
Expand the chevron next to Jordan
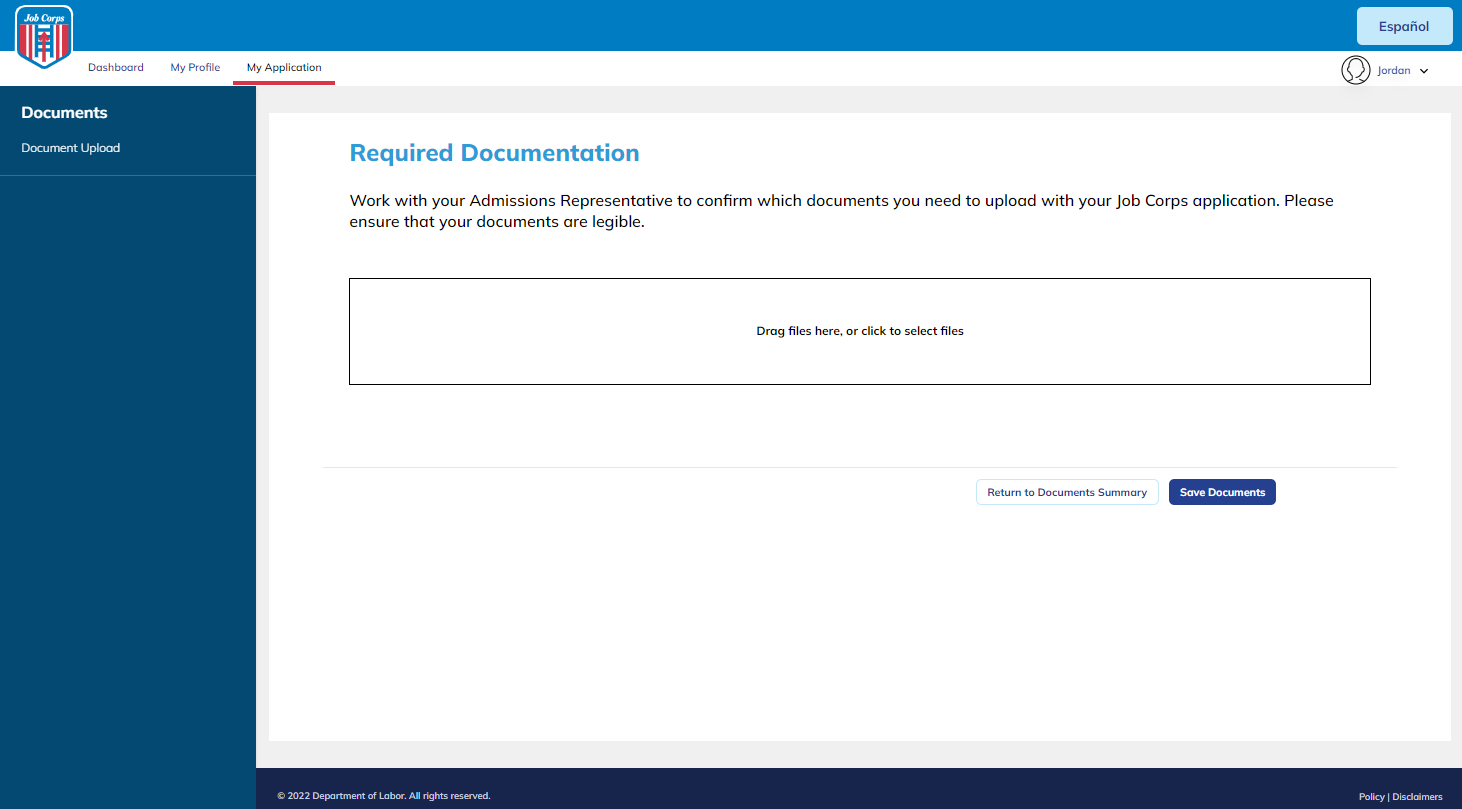pos(1424,71)
